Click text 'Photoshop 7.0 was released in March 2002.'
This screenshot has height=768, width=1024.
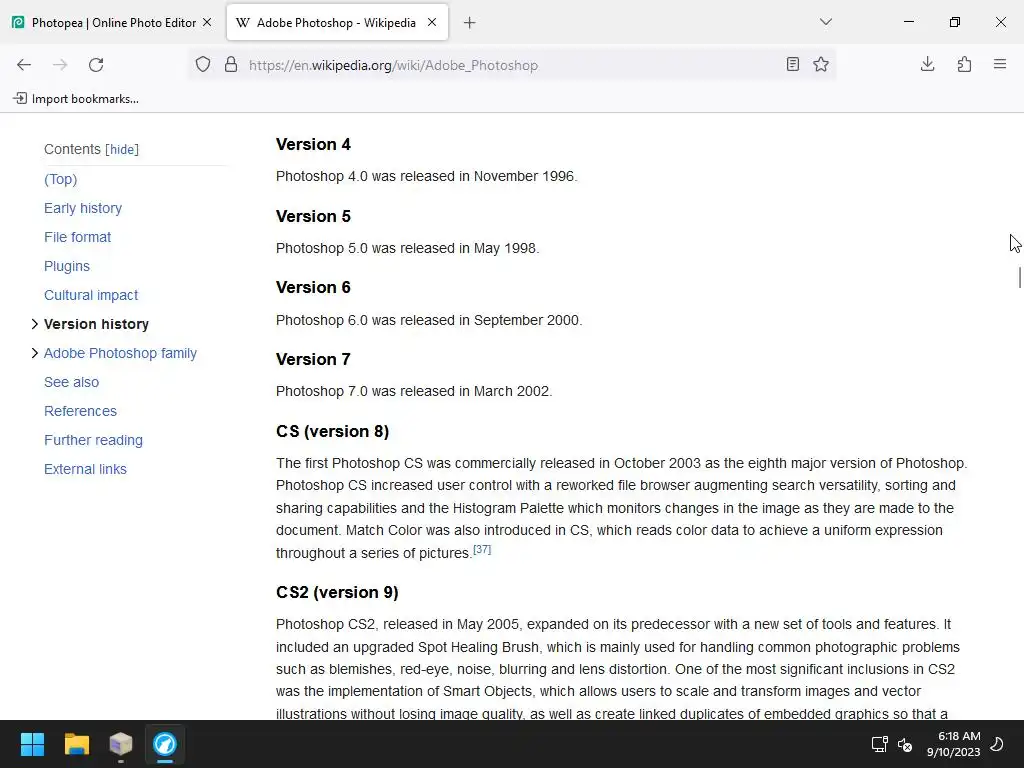point(414,391)
